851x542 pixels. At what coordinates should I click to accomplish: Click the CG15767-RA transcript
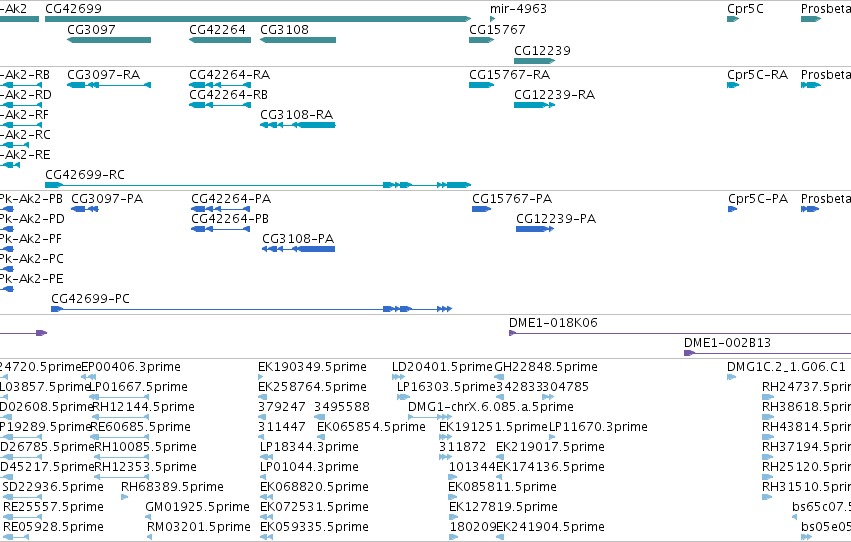481,85
